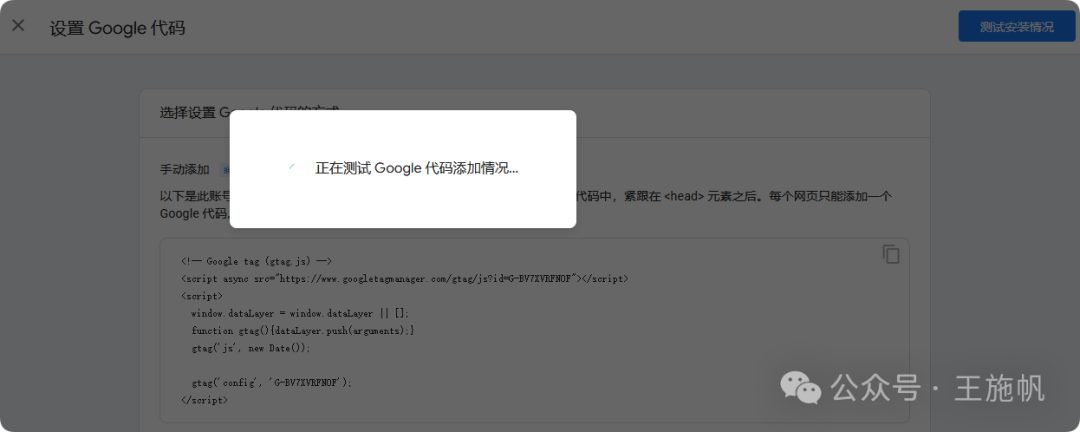The height and width of the screenshot is (432, 1080).
Task: Click the "gtag('config', 'G-BV7XVRFNOF');" line
Action: point(271,382)
